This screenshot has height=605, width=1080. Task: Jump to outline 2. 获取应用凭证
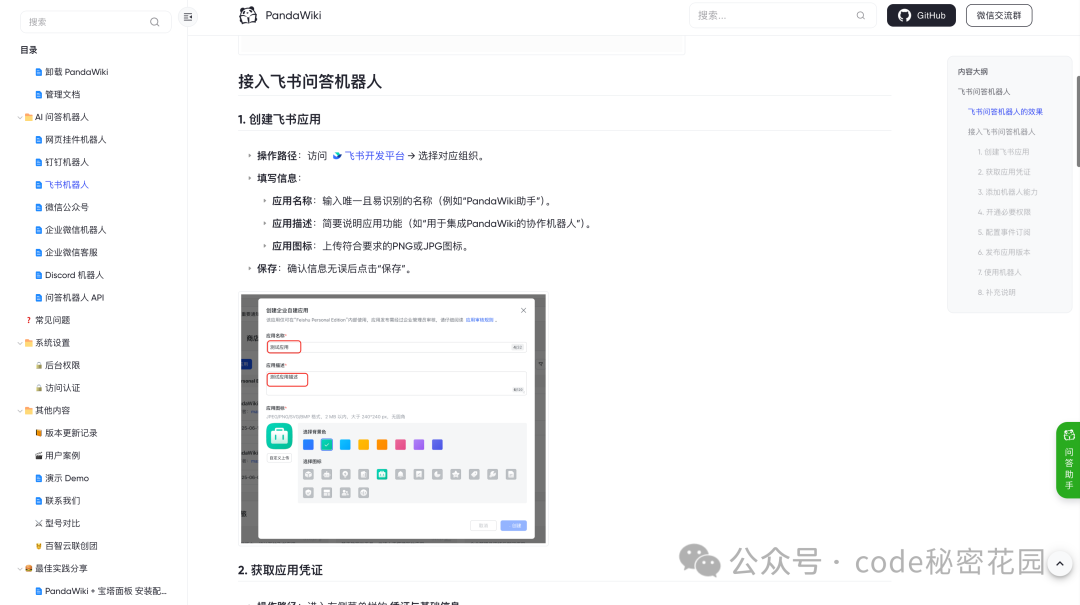1004,172
